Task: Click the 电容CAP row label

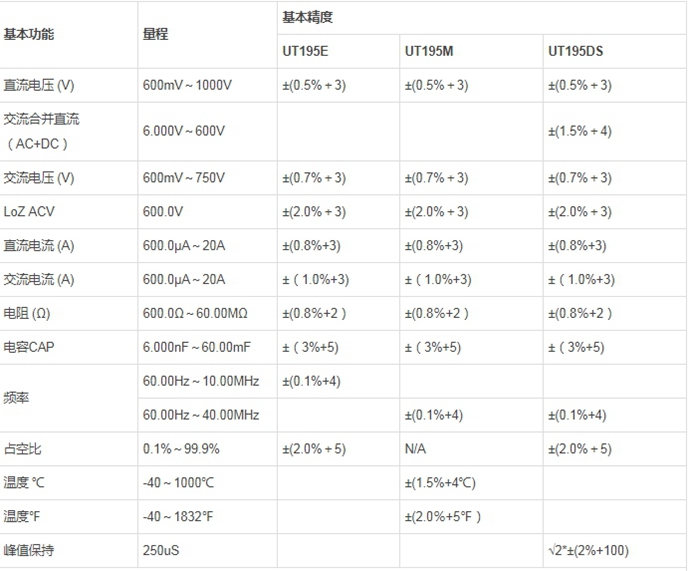Action: (29, 348)
